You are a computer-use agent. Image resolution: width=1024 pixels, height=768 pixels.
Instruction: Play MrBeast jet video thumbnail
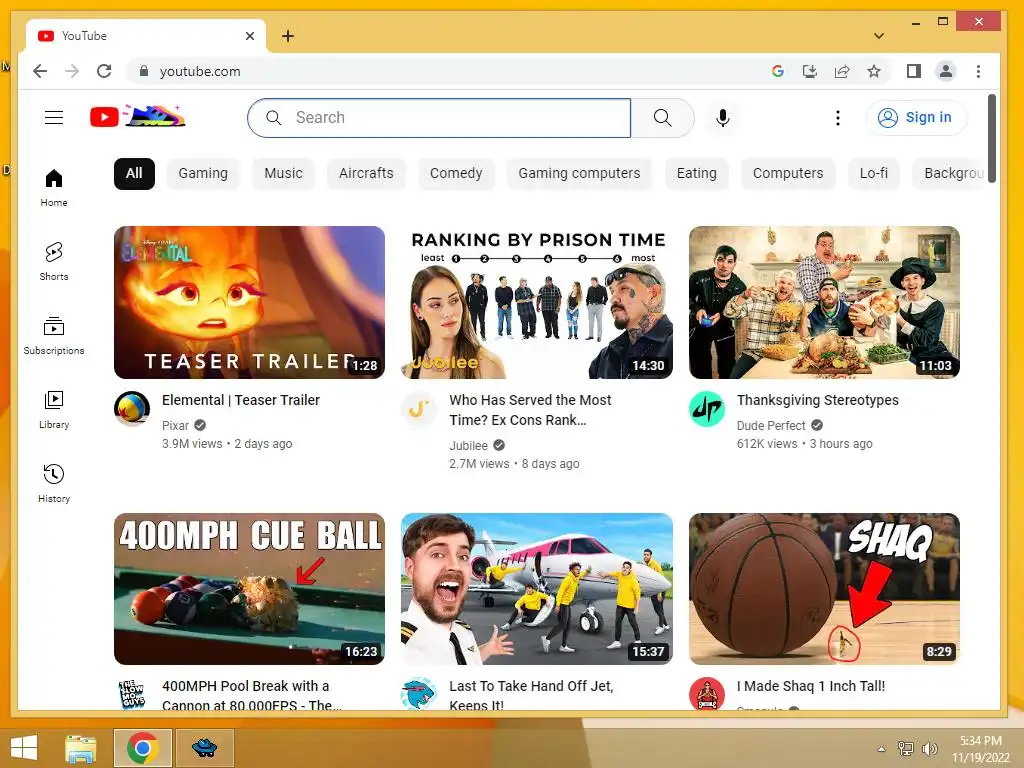[x=537, y=589]
